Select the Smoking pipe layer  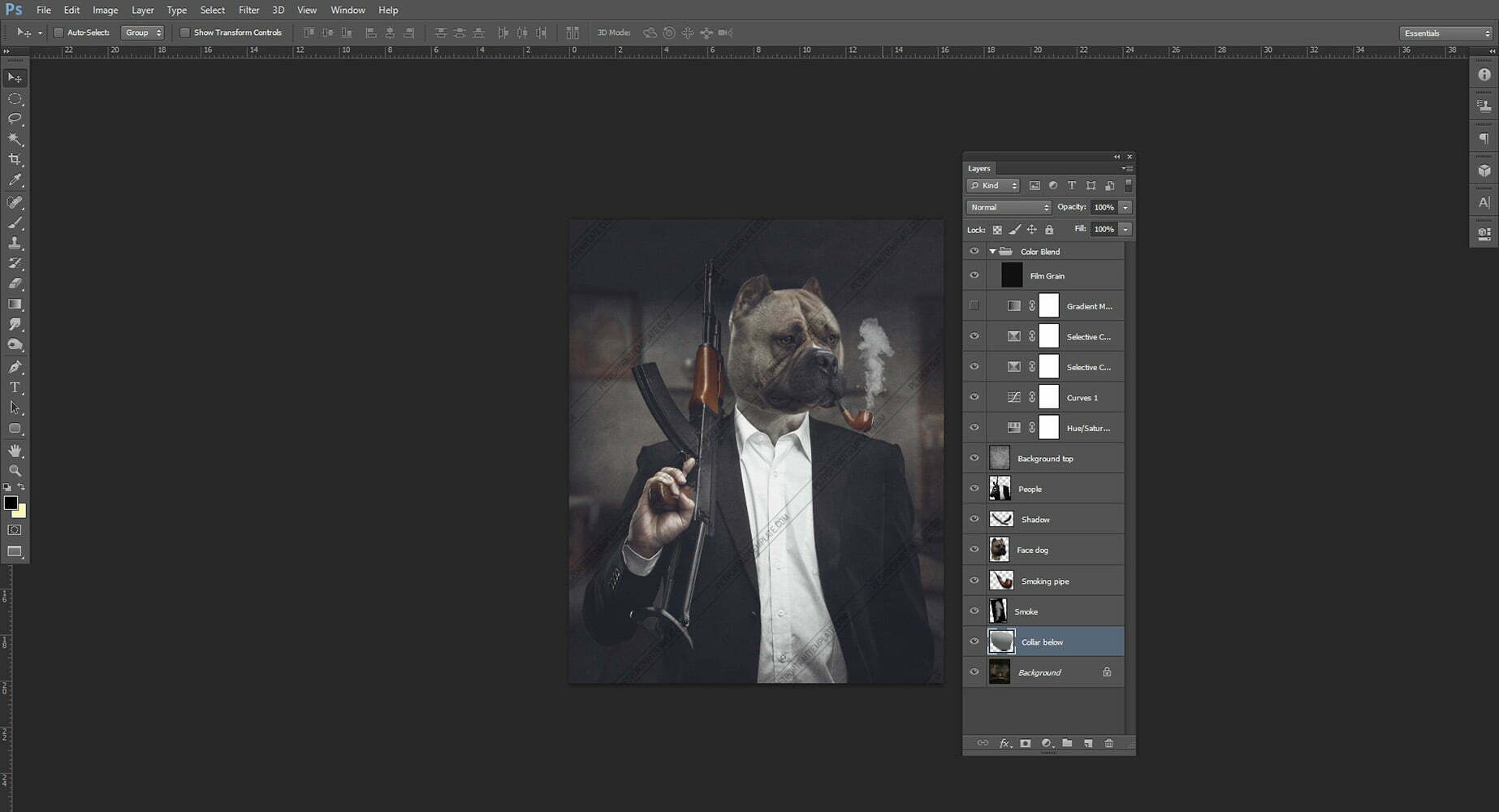[x=1045, y=581]
